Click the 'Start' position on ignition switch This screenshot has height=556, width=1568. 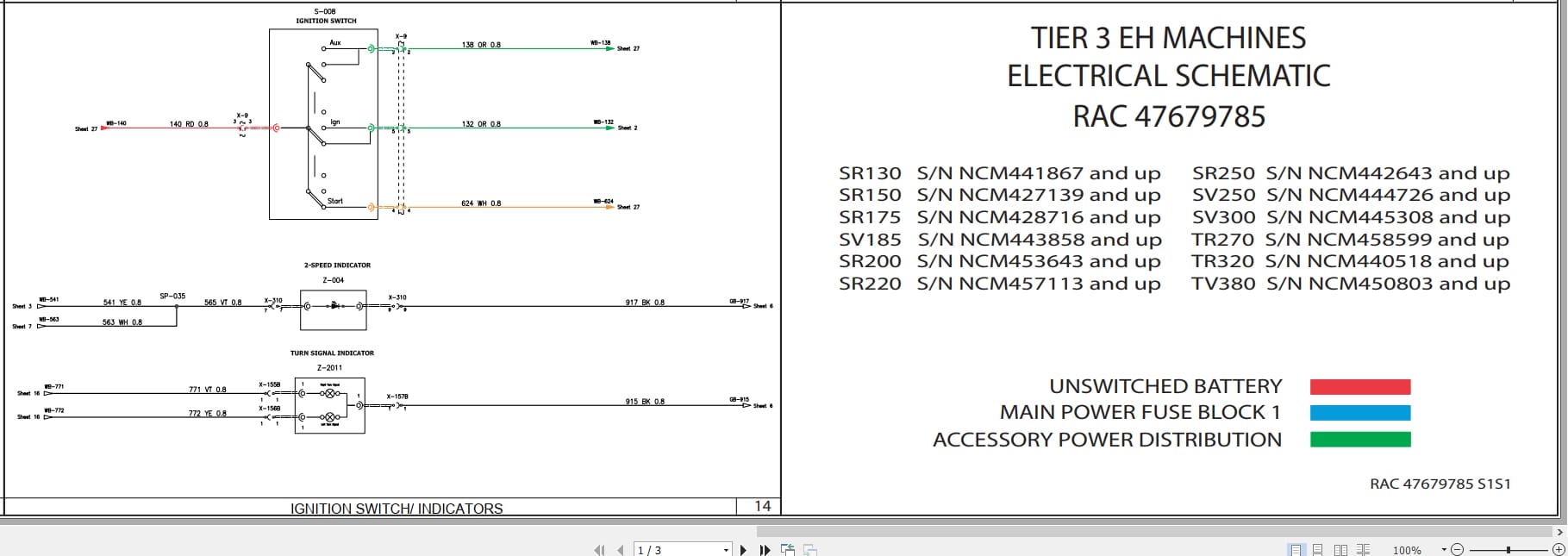coord(334,201)
